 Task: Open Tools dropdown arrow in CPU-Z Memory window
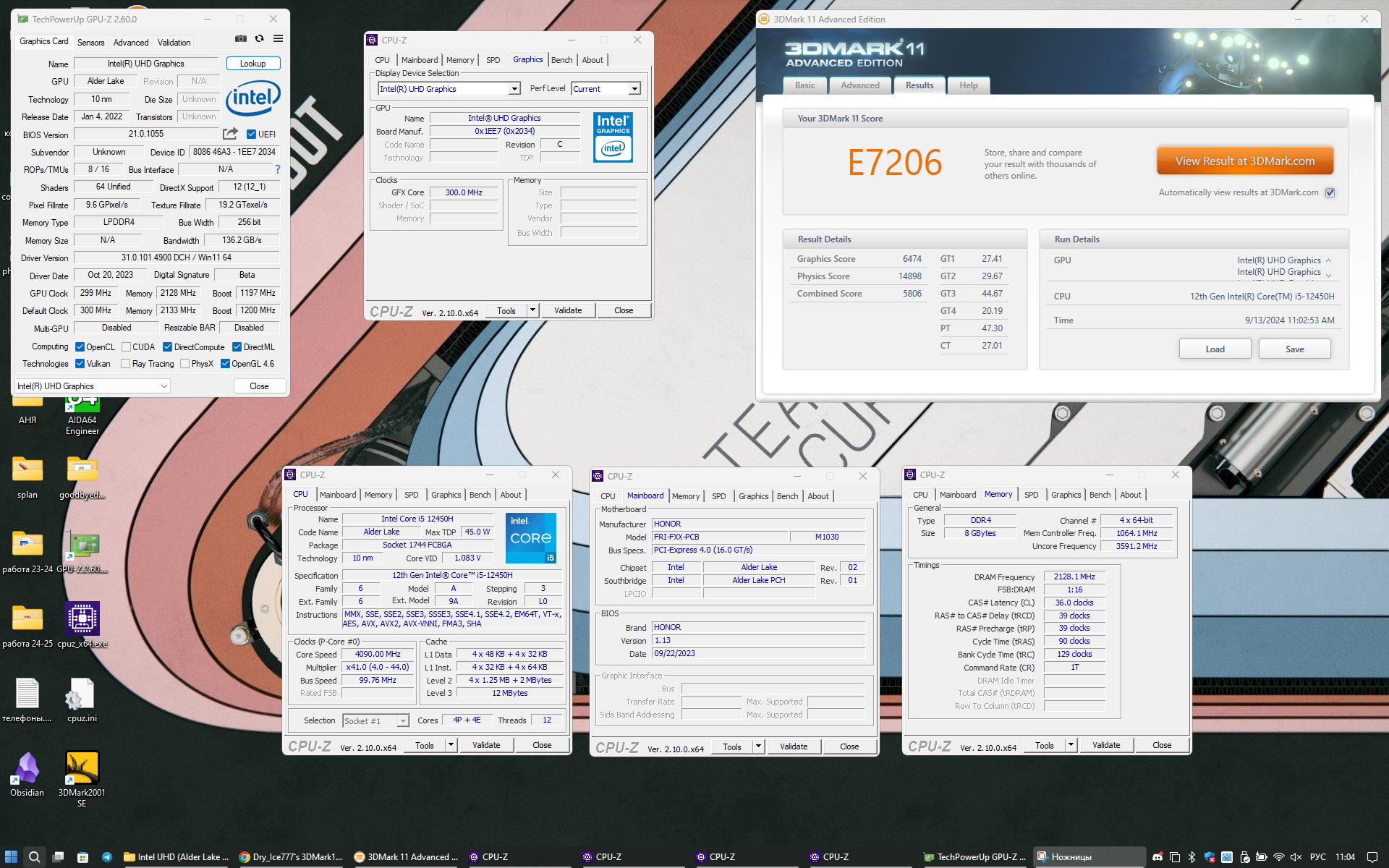point(1071,745)
